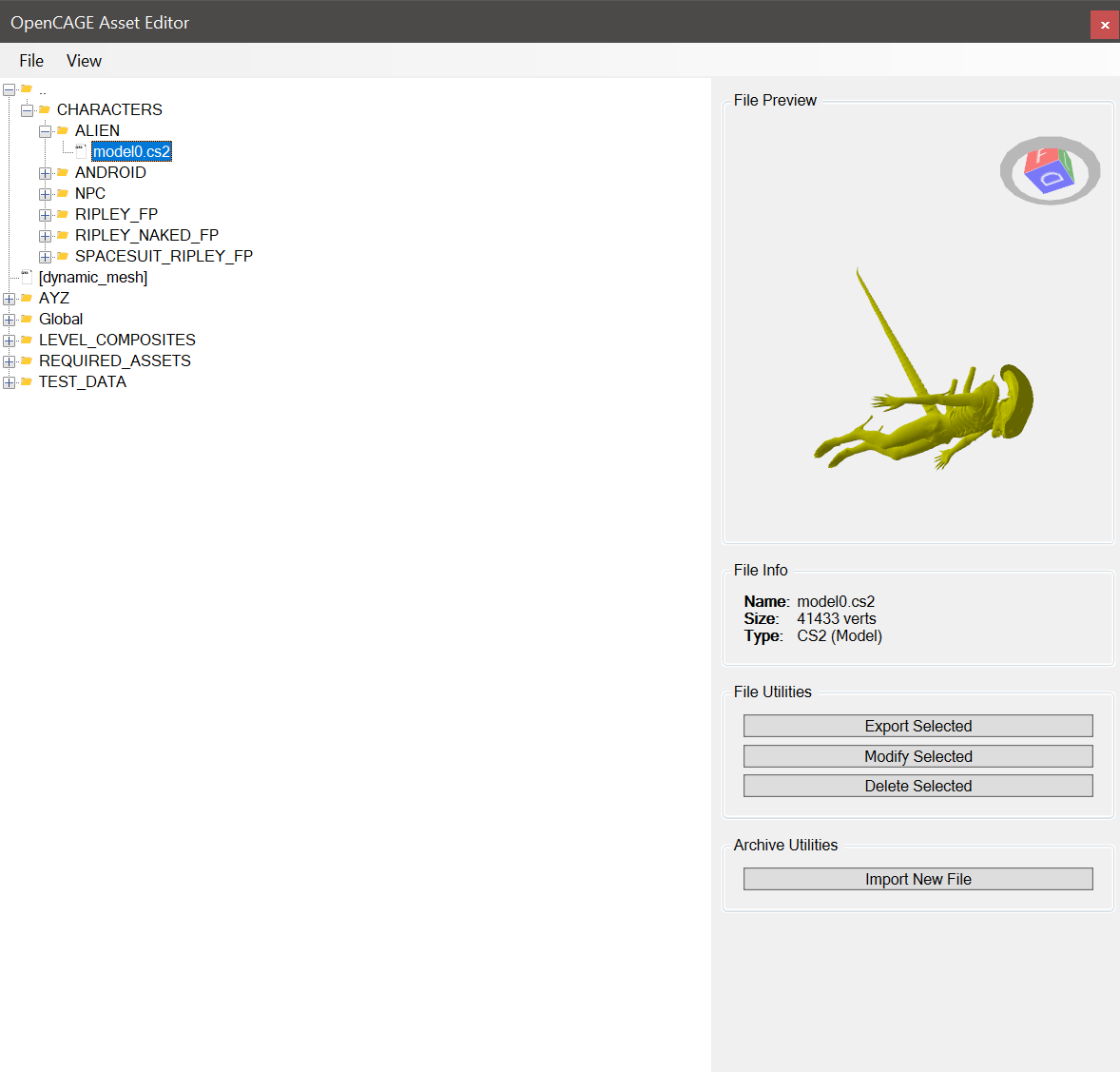The height and width of the screenshot is (1072, 1120).
Task: Collapse the ALIEN folder
Action: click(x=45, y=131)
